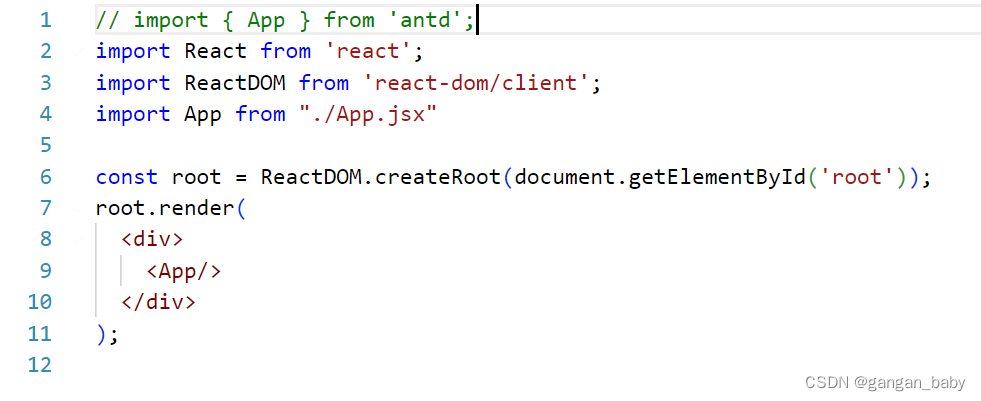Click the createRoot method name
The image size is (981, 401).
438,177
